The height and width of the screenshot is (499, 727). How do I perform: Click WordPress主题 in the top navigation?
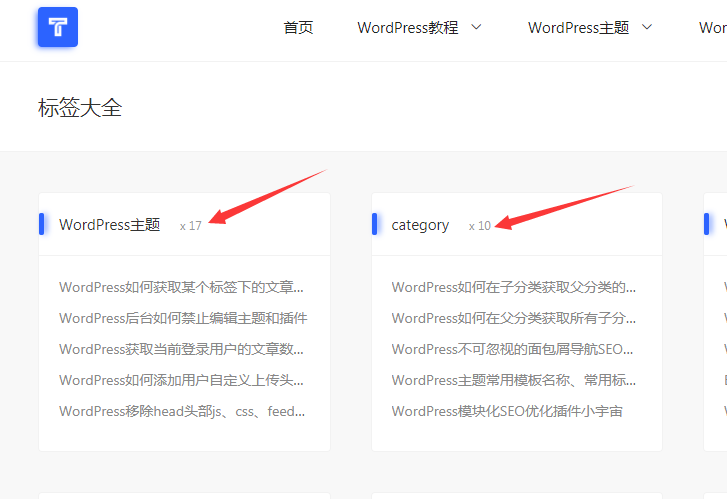tap(578, 28)
